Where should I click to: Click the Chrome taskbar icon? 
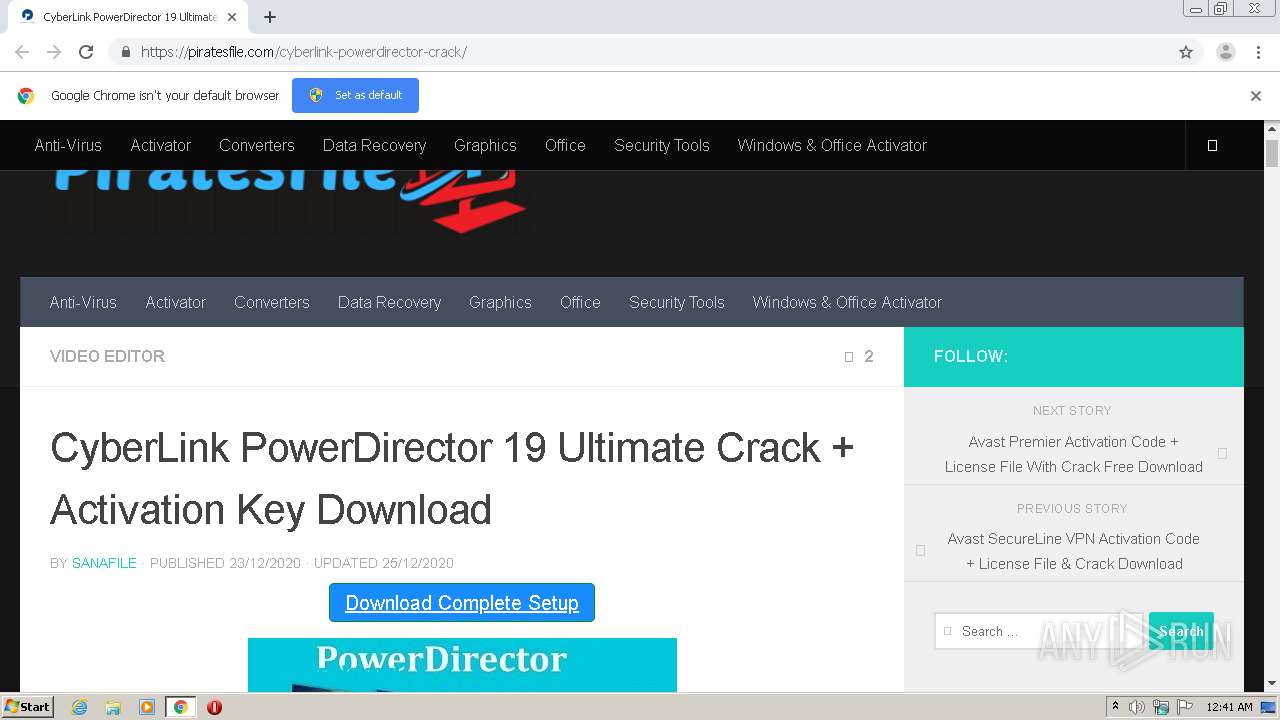[181, 707]
